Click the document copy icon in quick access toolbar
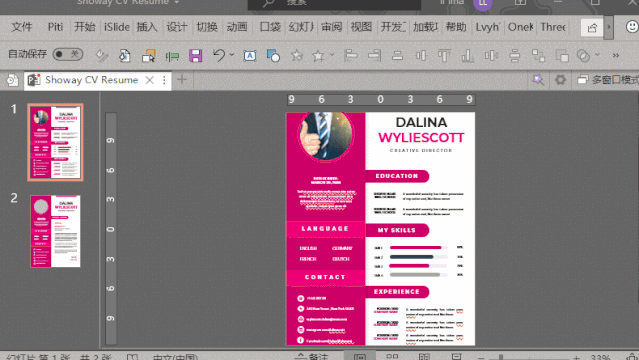Screen dimensions: 639x360 pyautogui.click(x=125, y=55)
